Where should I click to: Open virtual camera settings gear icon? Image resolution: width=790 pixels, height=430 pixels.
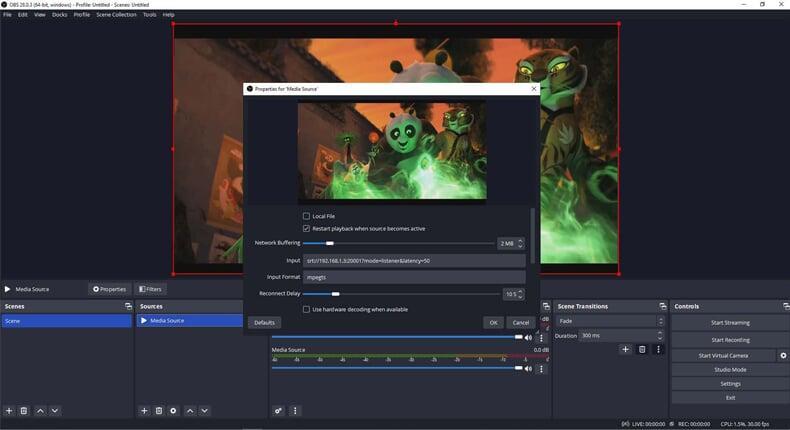click(783, 355)
